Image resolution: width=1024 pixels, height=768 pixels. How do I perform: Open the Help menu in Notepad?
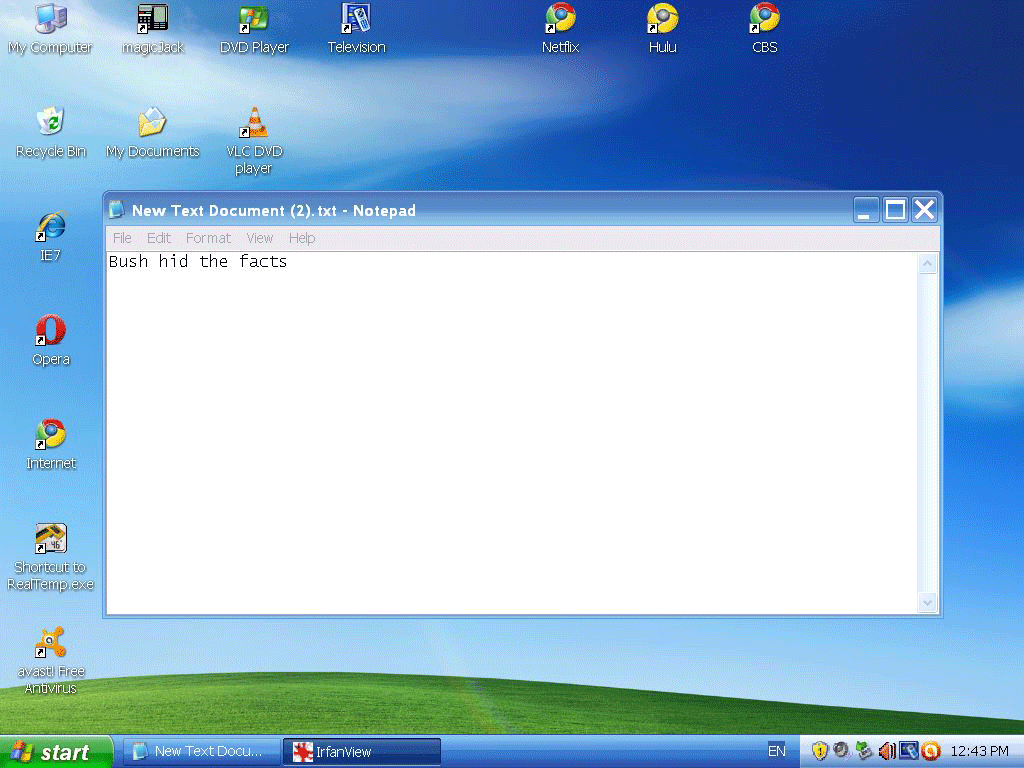(x=302, y=238)
